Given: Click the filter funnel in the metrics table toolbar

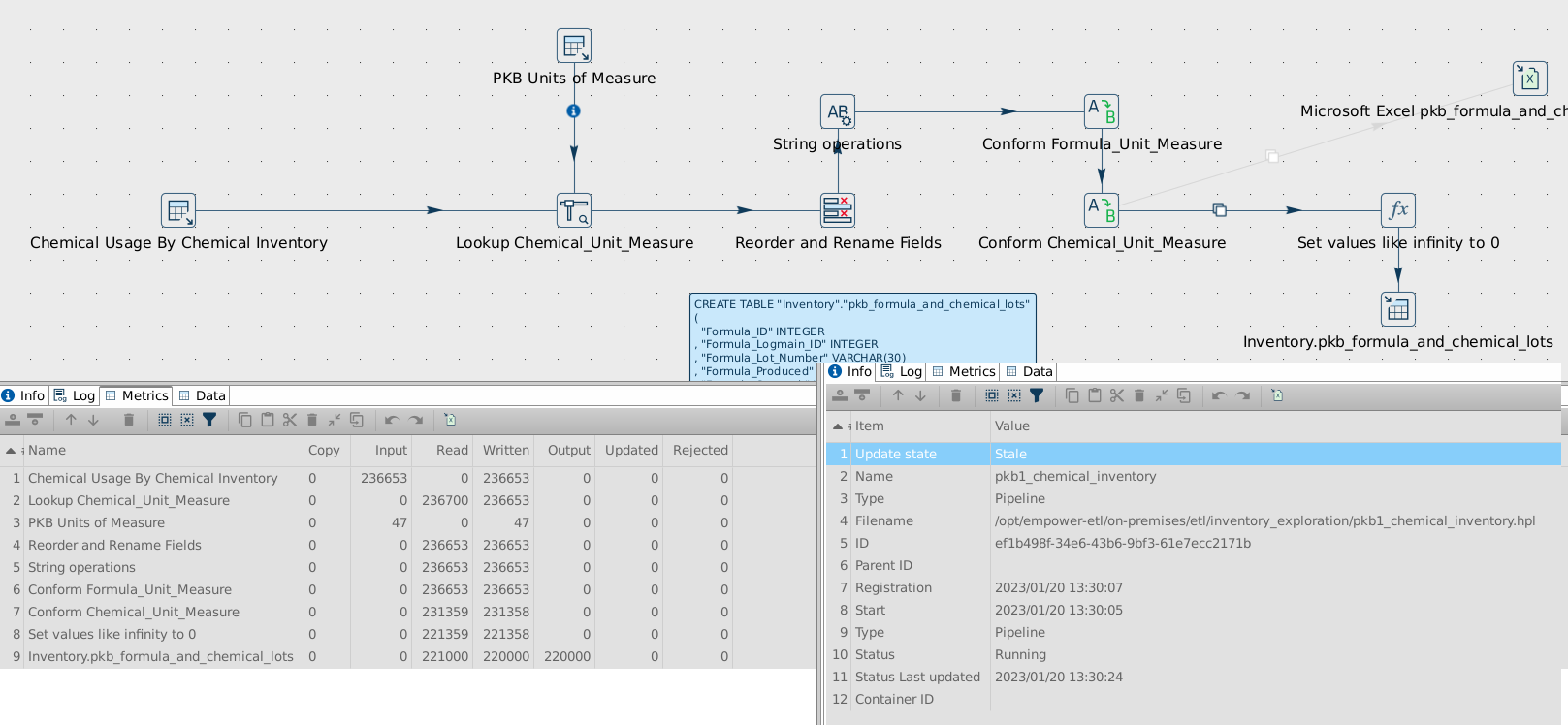Looking at the screenshot, I should [209, 420].
